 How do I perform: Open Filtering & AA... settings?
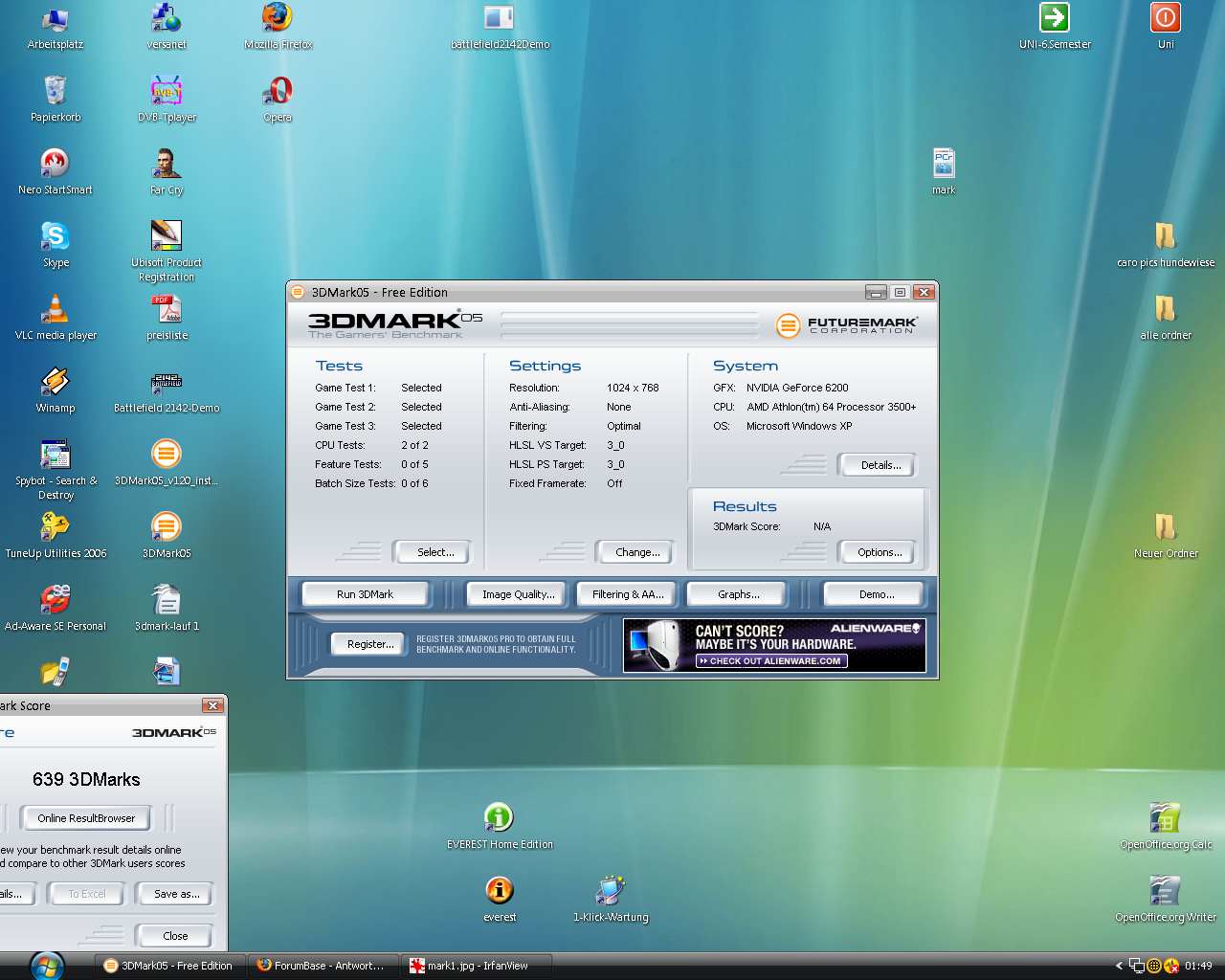point(628,594)
